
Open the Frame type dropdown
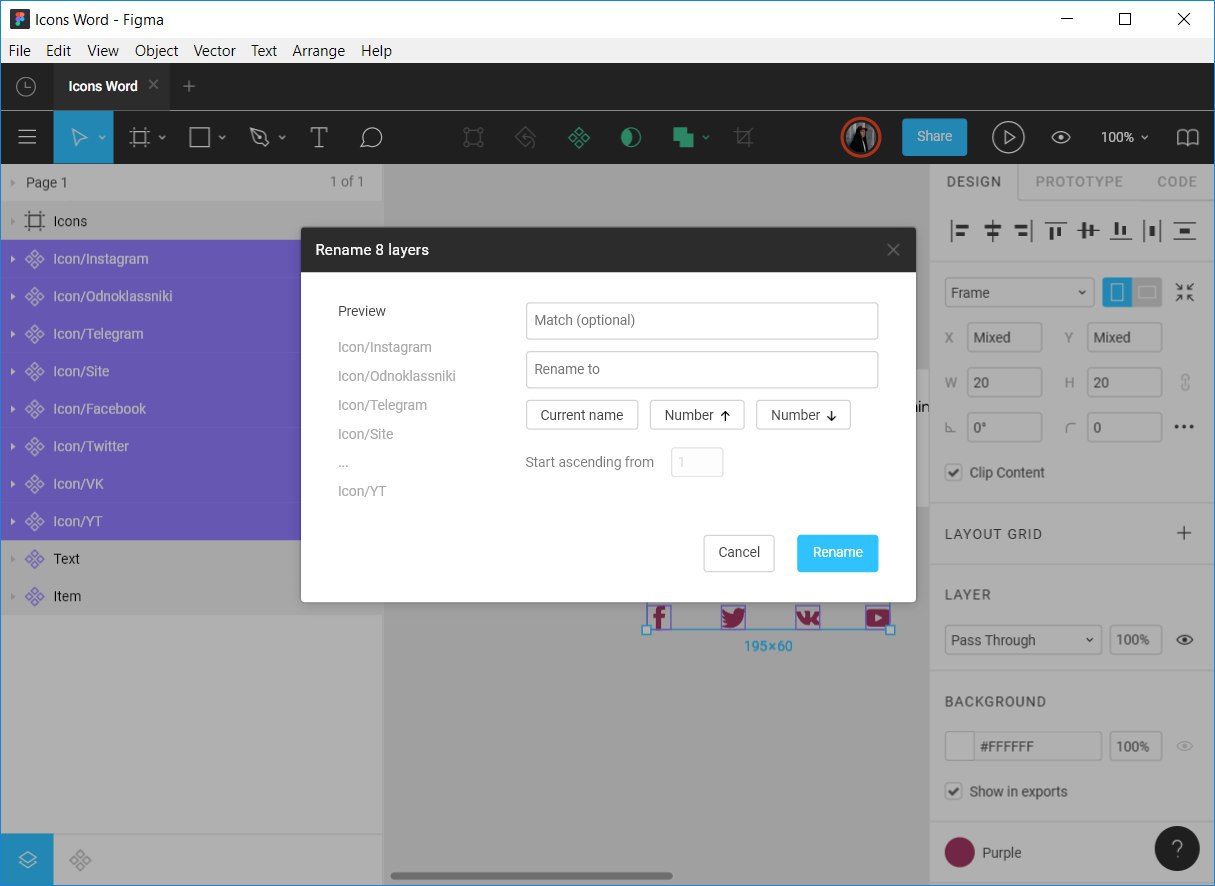click(1019, 292)
